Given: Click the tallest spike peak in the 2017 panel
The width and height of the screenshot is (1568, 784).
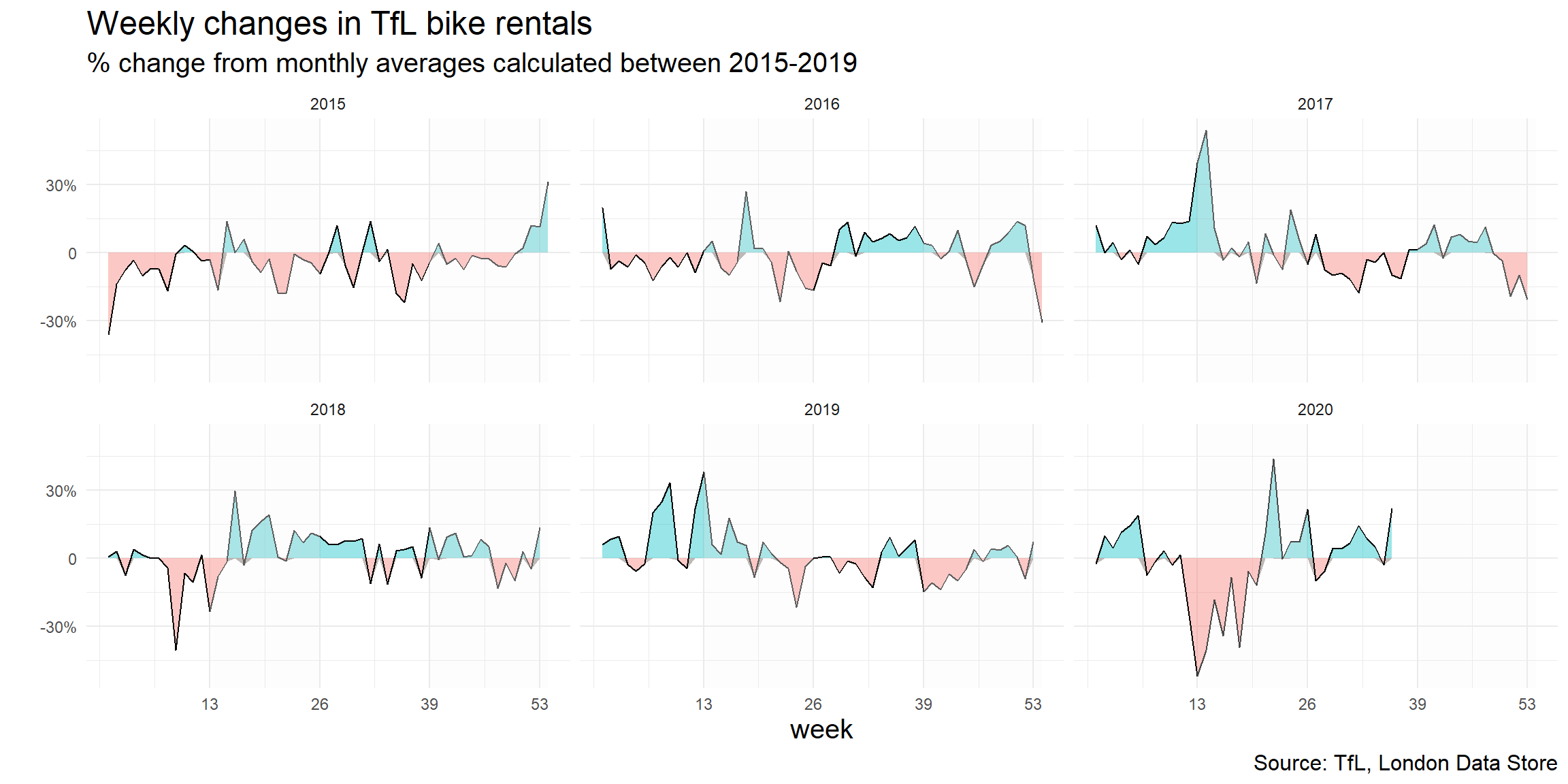Looking at the screenshot, I should tap(1206, 131).
